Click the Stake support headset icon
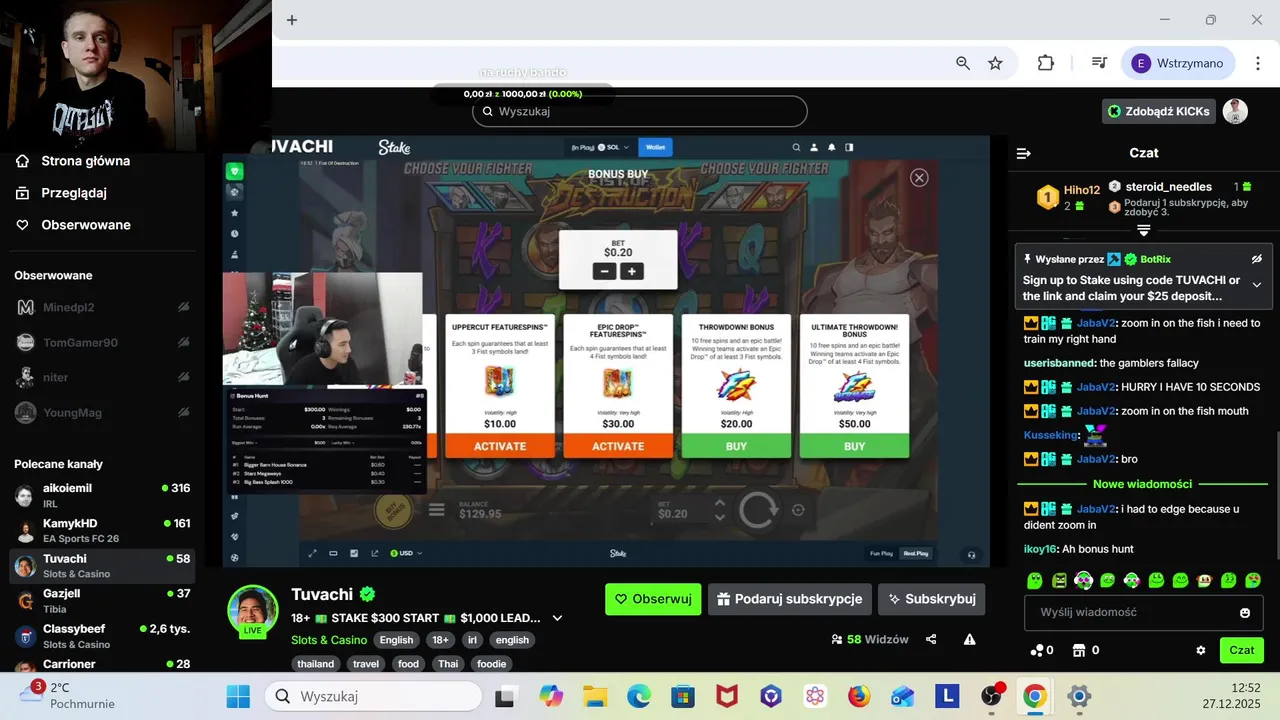Screen dimensions: 1280x720 970,554
